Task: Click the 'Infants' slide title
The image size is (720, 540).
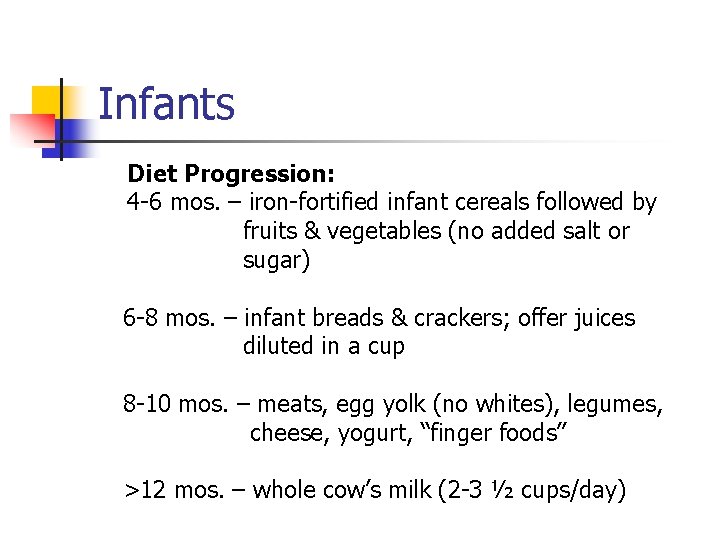Action: pos(166,104)
